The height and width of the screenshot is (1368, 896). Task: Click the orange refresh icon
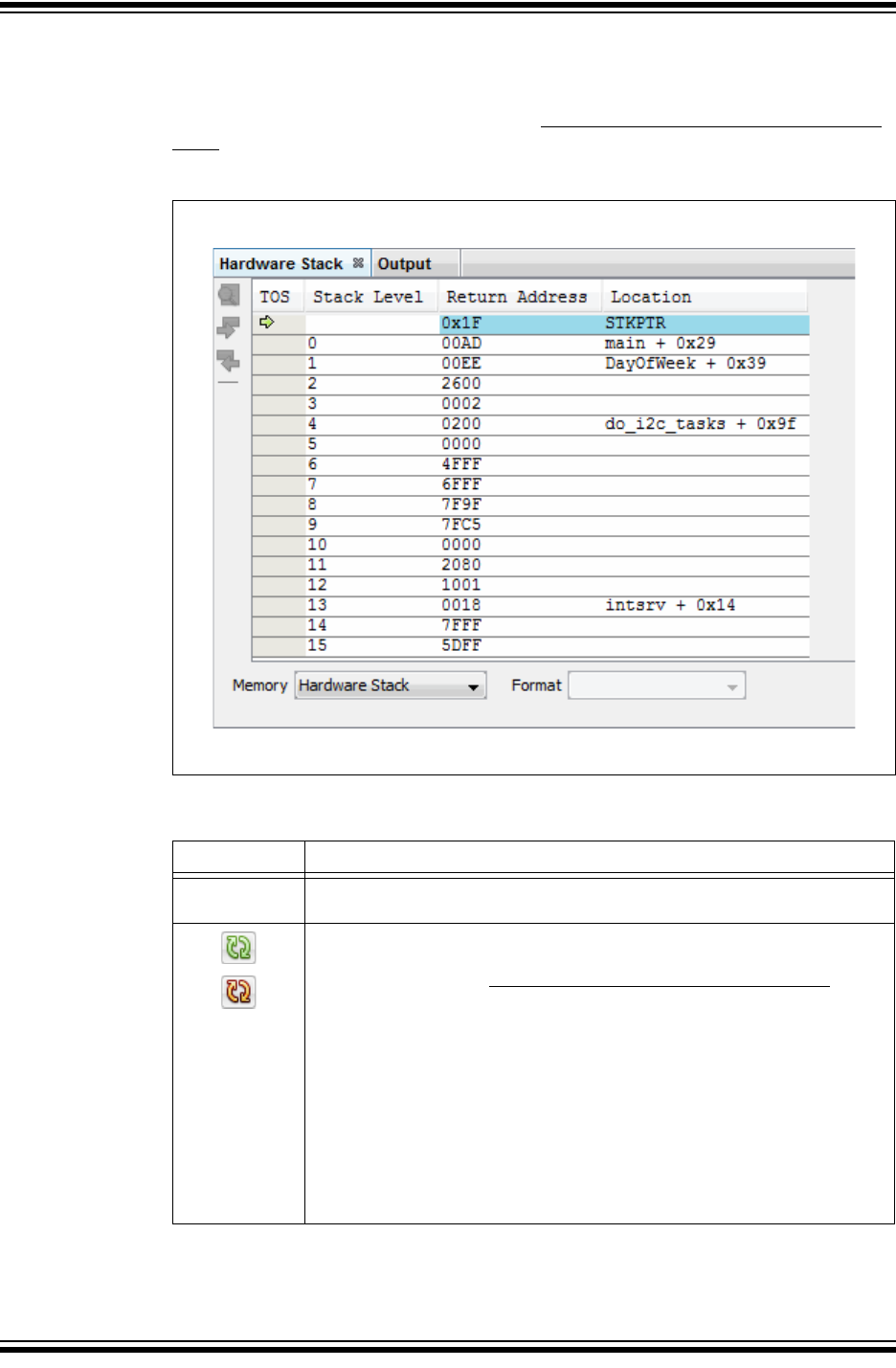[x=238, y=992]
